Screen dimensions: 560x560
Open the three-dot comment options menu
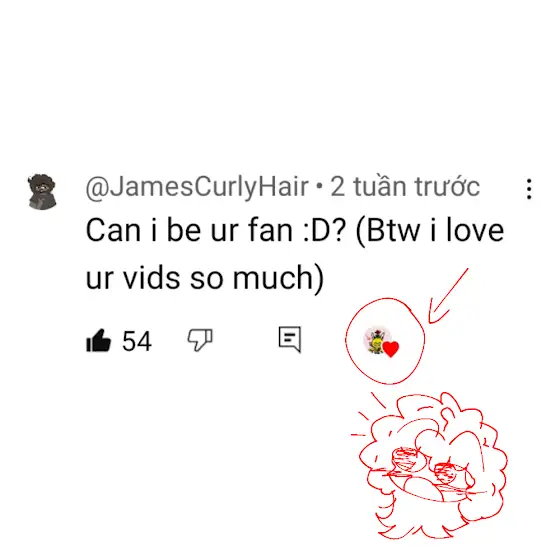pyautogui.click(x=529, y=189)
